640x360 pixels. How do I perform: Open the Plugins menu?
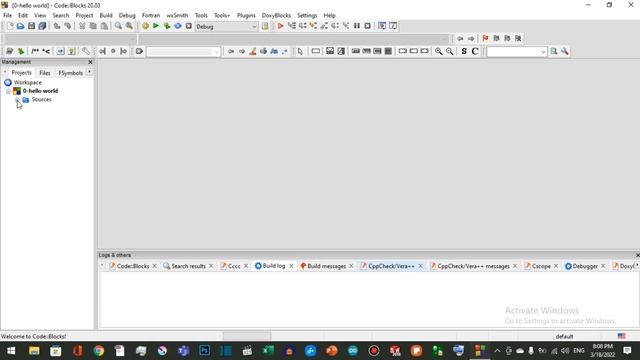[246, 15]
